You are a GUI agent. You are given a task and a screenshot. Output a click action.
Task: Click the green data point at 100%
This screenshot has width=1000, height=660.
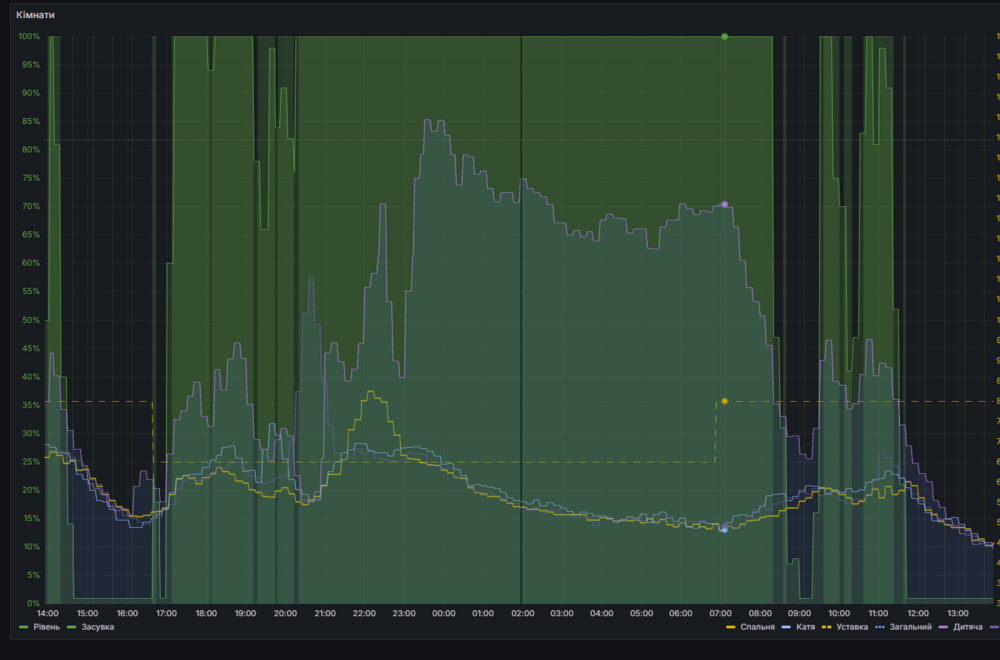(x=724, y=36)
